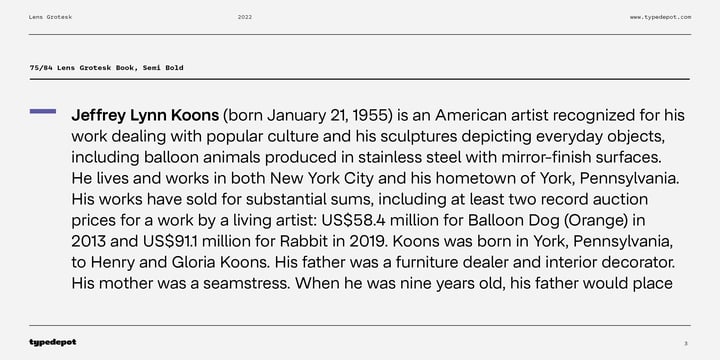Click the Lens Grotesk header label
Screen dimensions: 720x360
(x=51, y=17)
